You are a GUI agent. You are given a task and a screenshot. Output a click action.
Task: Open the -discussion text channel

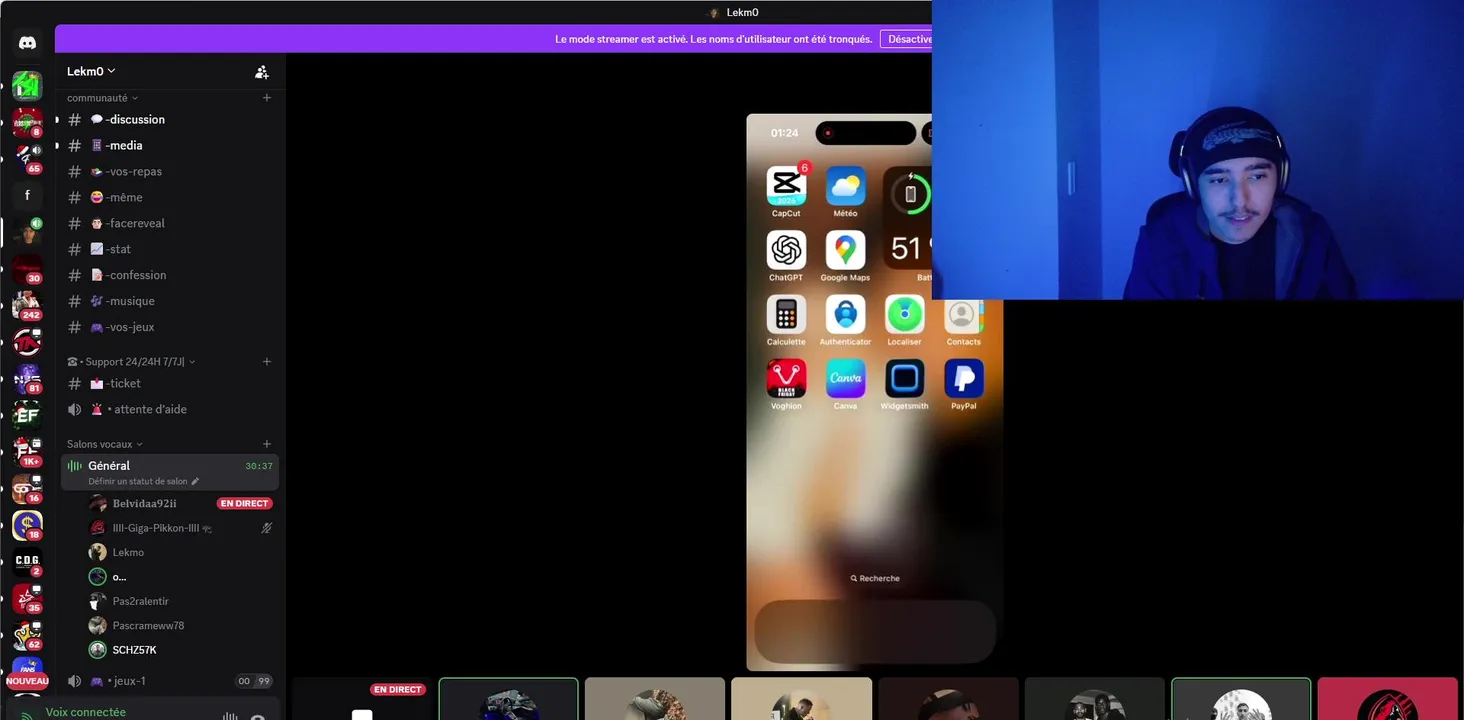tap(170, 120)
